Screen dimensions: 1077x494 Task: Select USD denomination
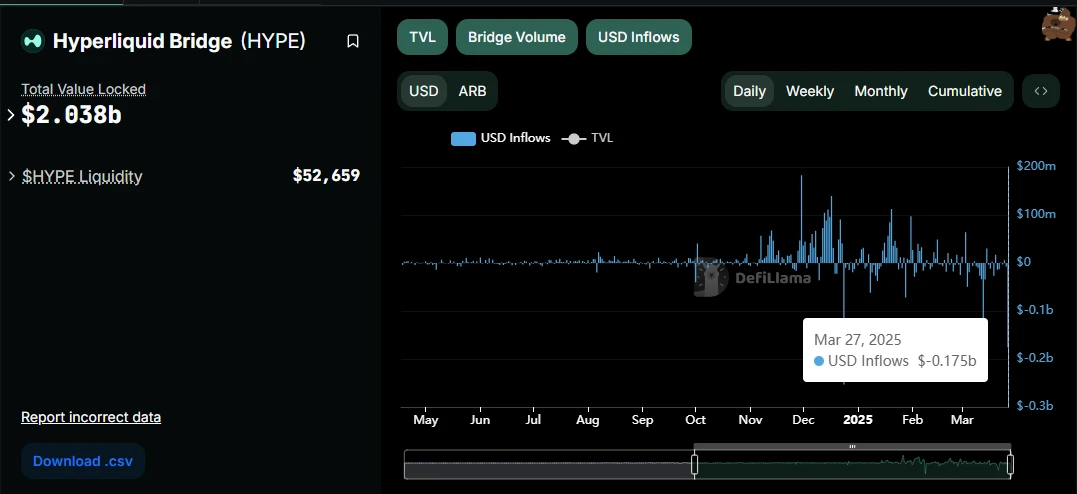[424, 91]
